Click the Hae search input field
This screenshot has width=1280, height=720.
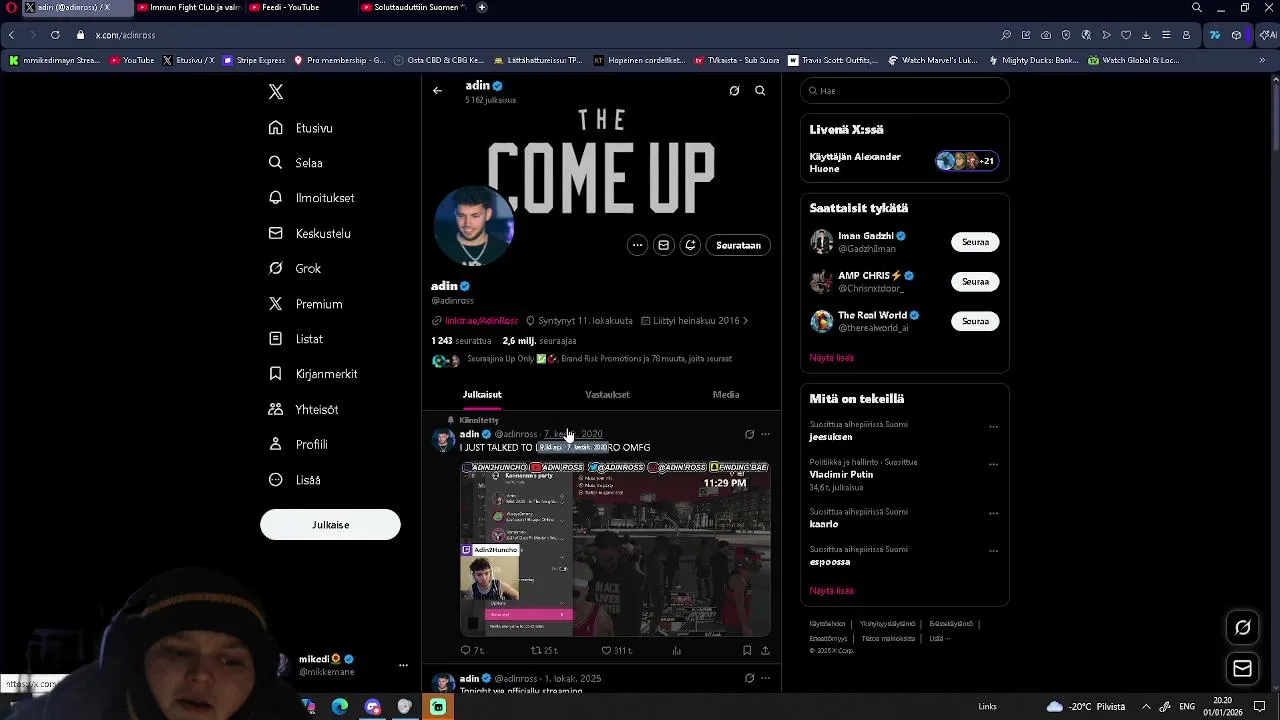905,91
